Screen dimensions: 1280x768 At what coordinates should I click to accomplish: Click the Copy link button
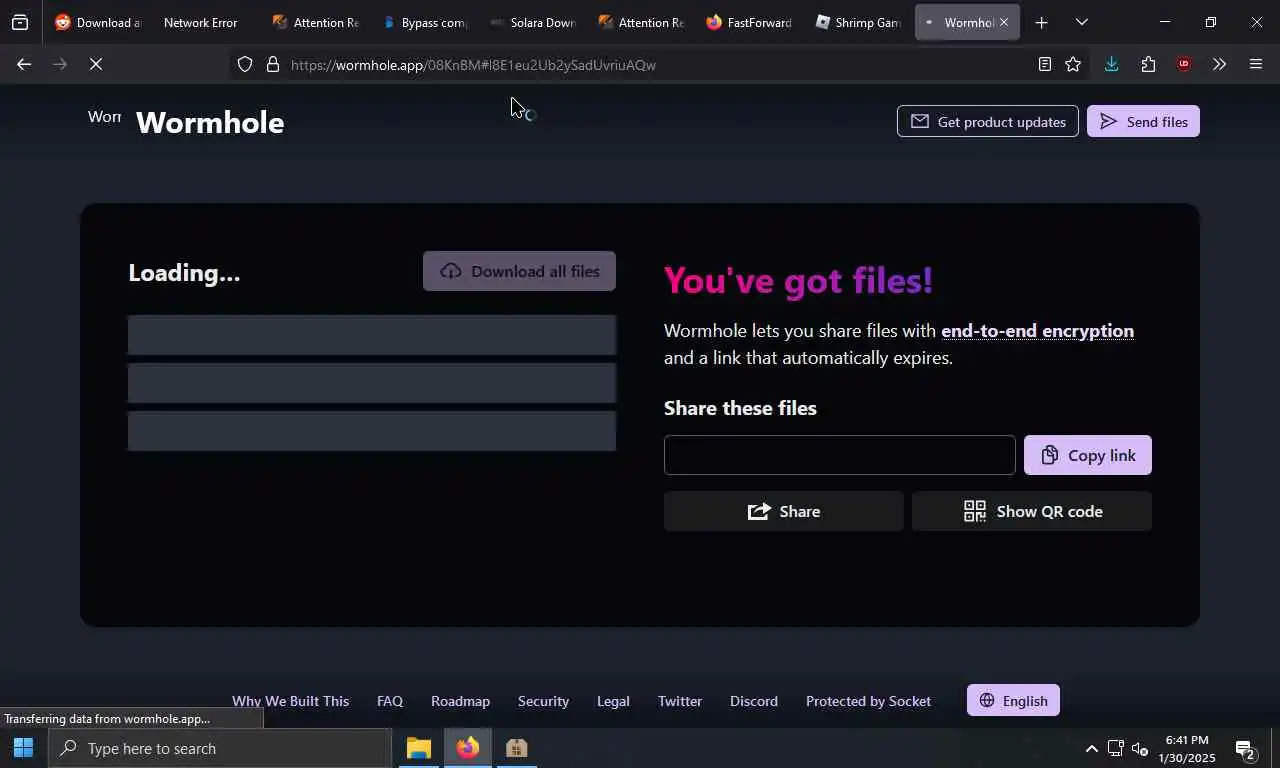(1088, 455)
